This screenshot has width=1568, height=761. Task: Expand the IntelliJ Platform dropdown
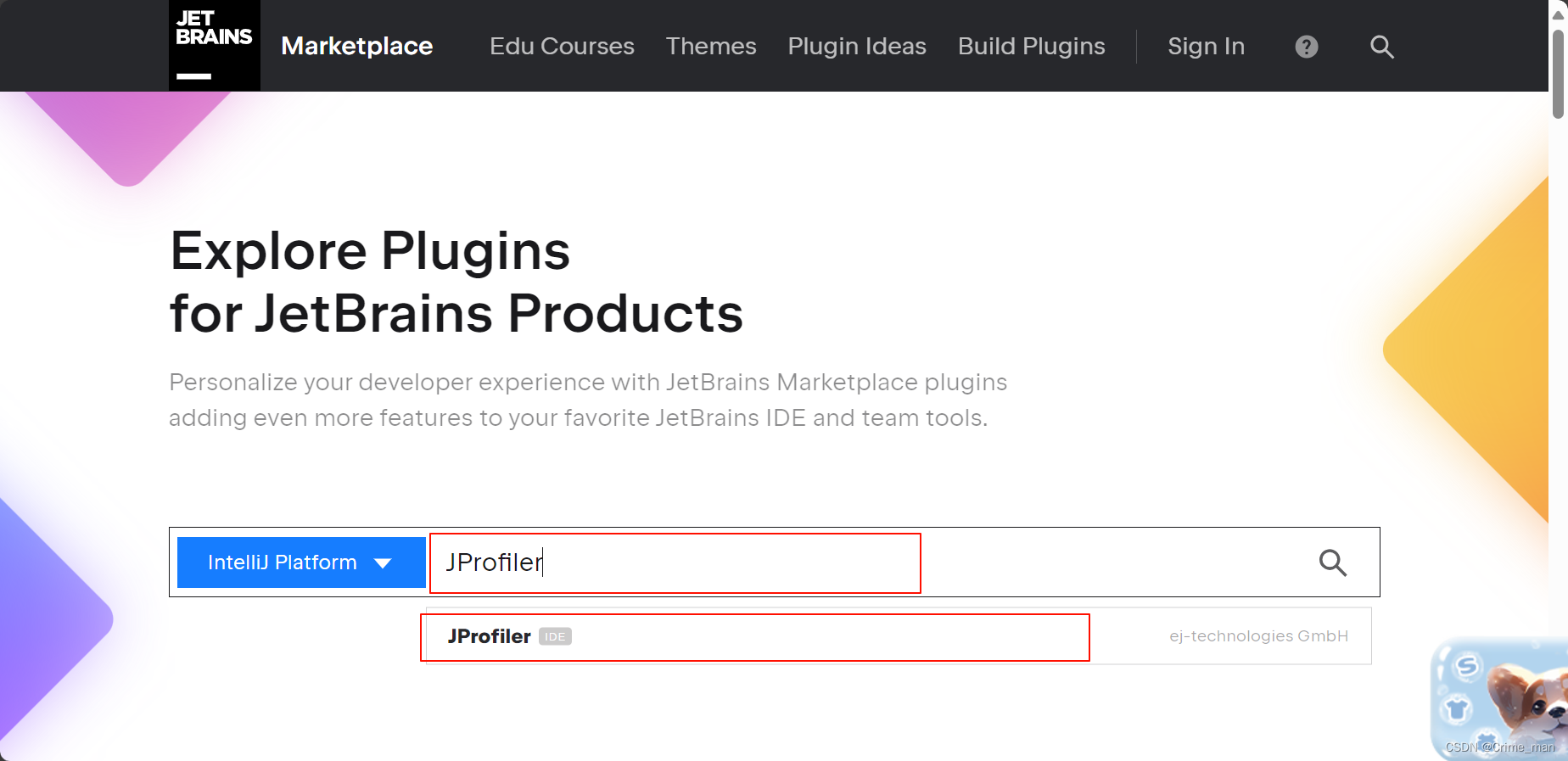click(301, 562)
